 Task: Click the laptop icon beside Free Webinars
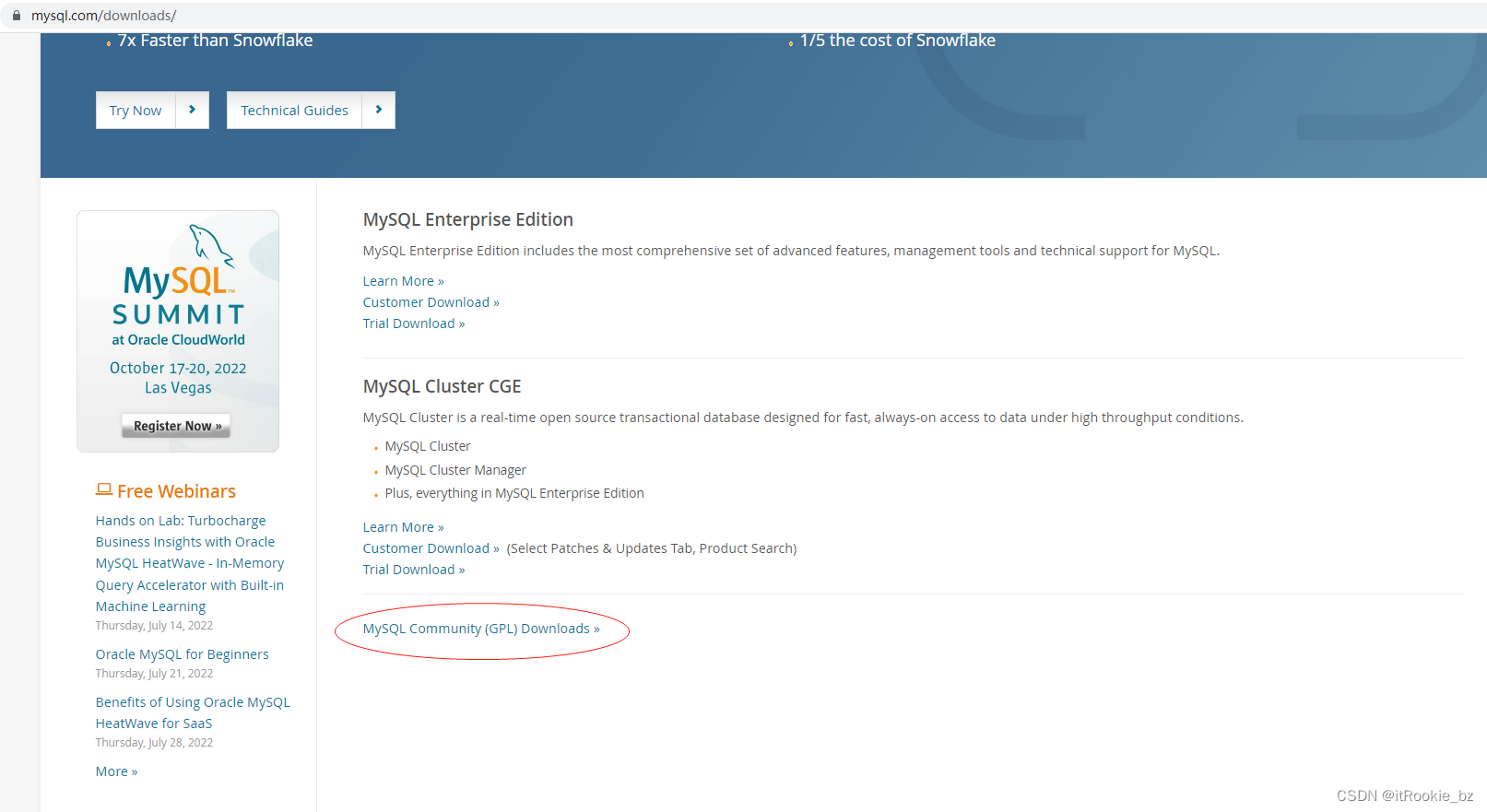point(104,489)
